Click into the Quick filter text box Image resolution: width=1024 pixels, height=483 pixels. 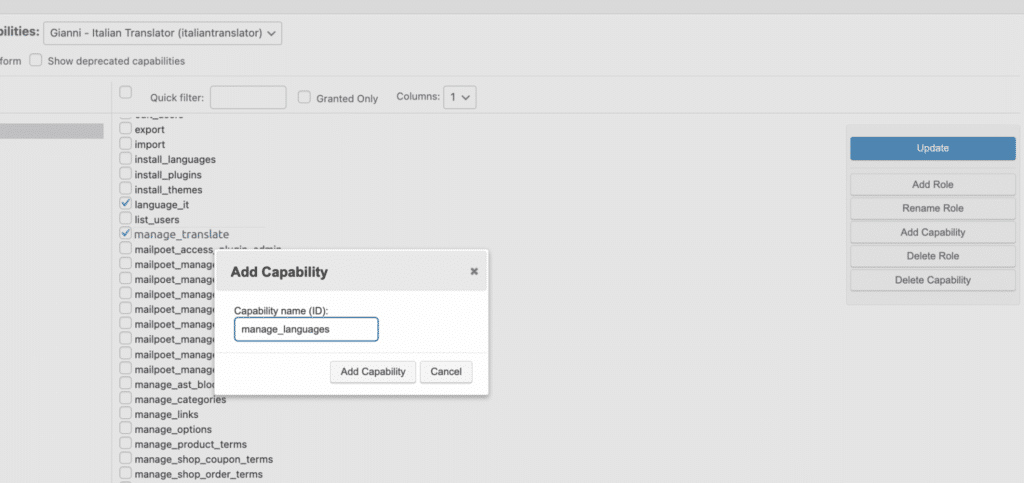coord(248,97)
